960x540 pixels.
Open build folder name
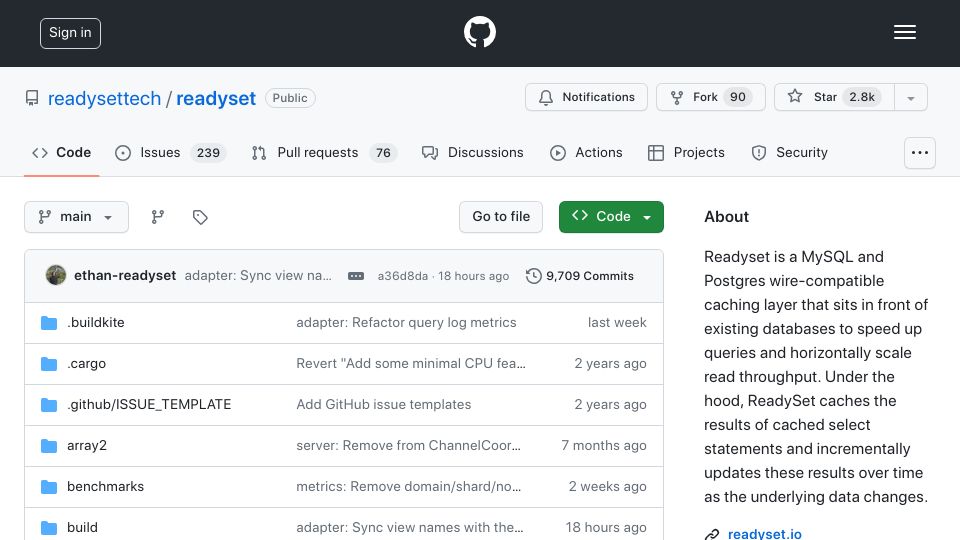point(82,527)
